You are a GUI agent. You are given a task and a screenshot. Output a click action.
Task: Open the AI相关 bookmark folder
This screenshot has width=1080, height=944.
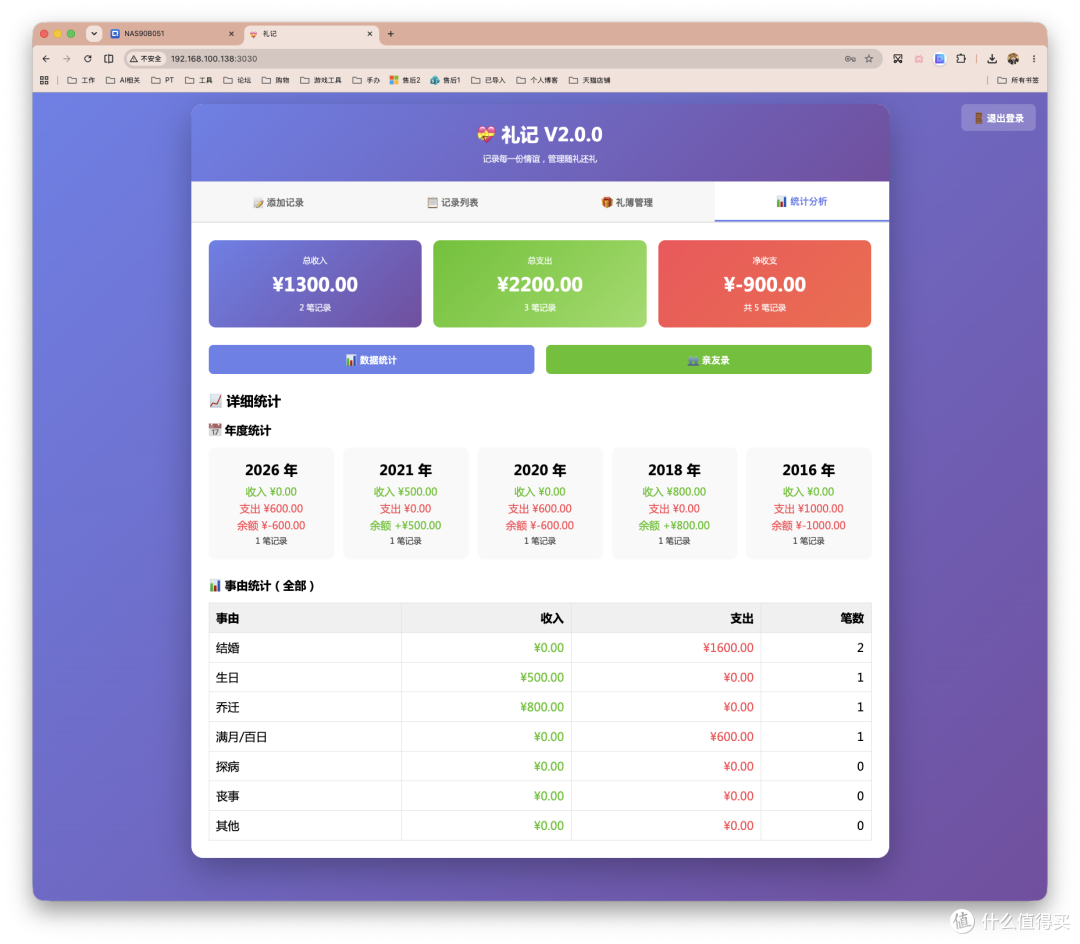[x=123, y=81]
